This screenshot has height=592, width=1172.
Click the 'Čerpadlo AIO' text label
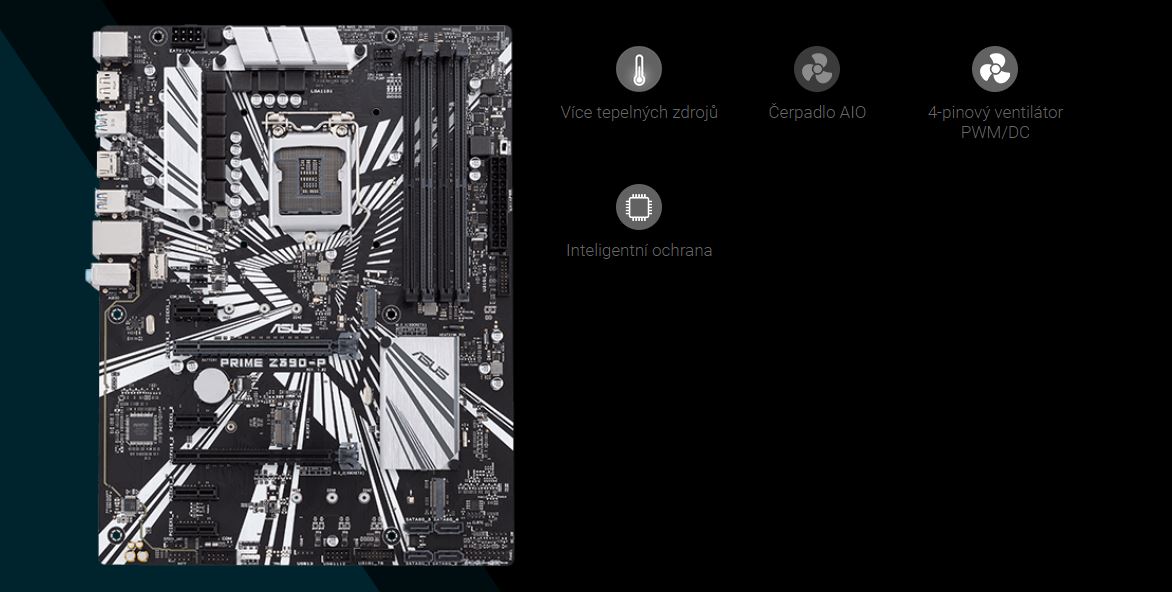tap(816, 112)
